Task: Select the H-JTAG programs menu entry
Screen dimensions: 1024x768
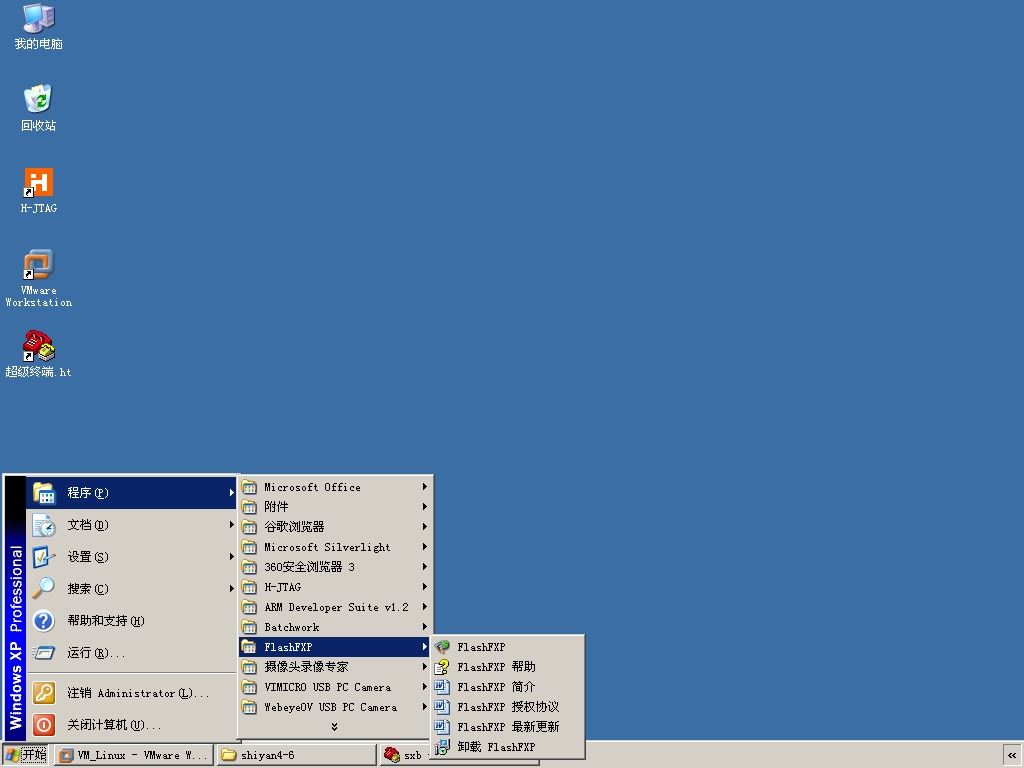Action: pos(334,587)
